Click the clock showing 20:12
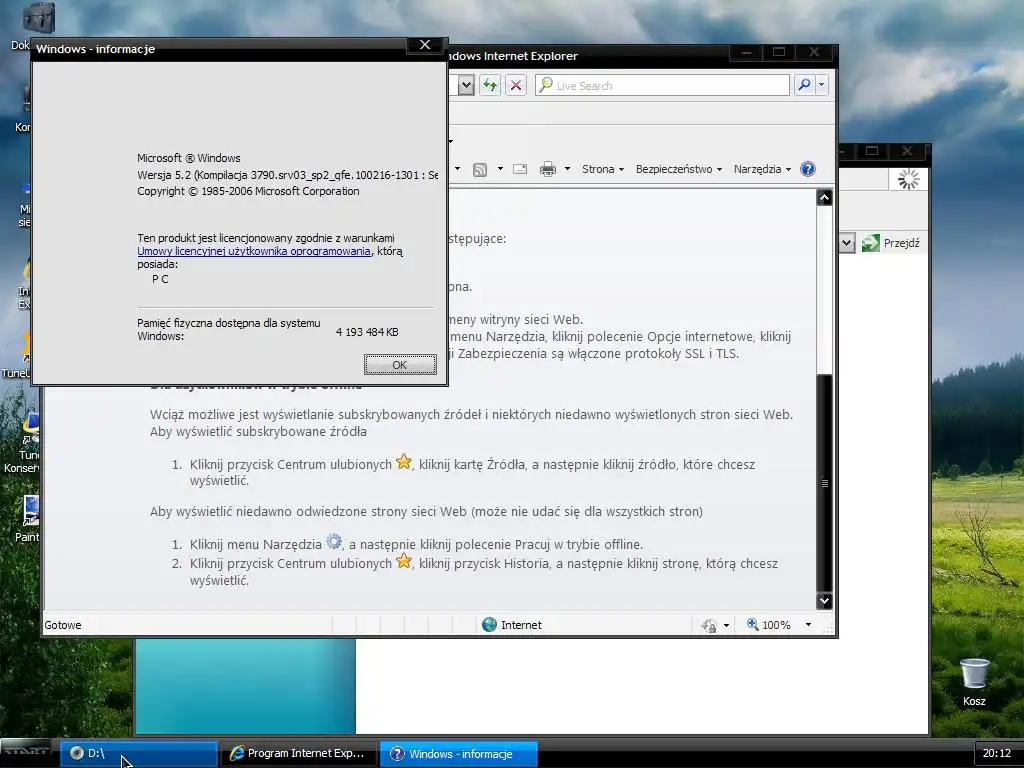The height and width of the screenshot is (768, 1024). [x=997, y=753]
